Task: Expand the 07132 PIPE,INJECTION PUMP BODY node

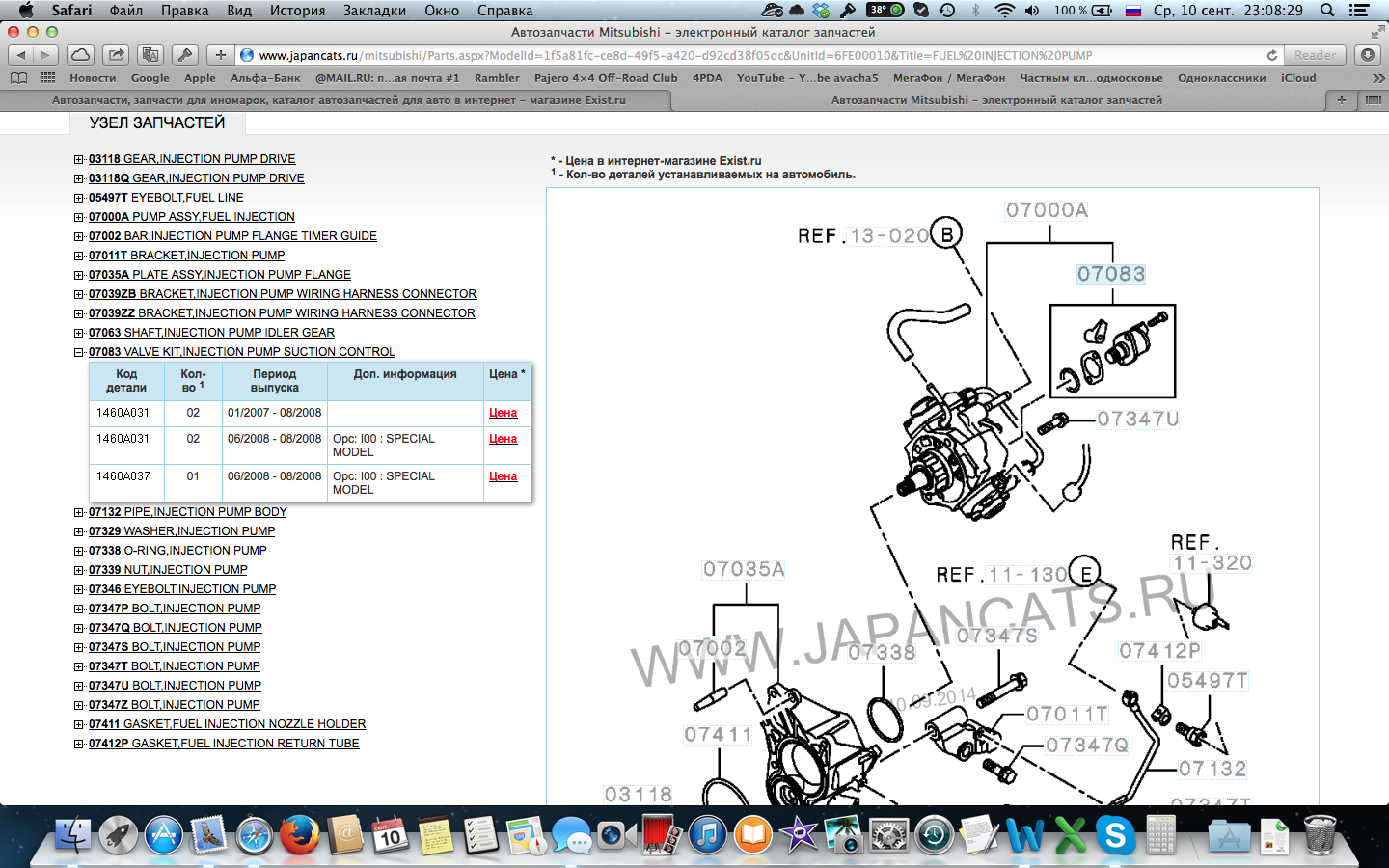Action: click(79, 512)
